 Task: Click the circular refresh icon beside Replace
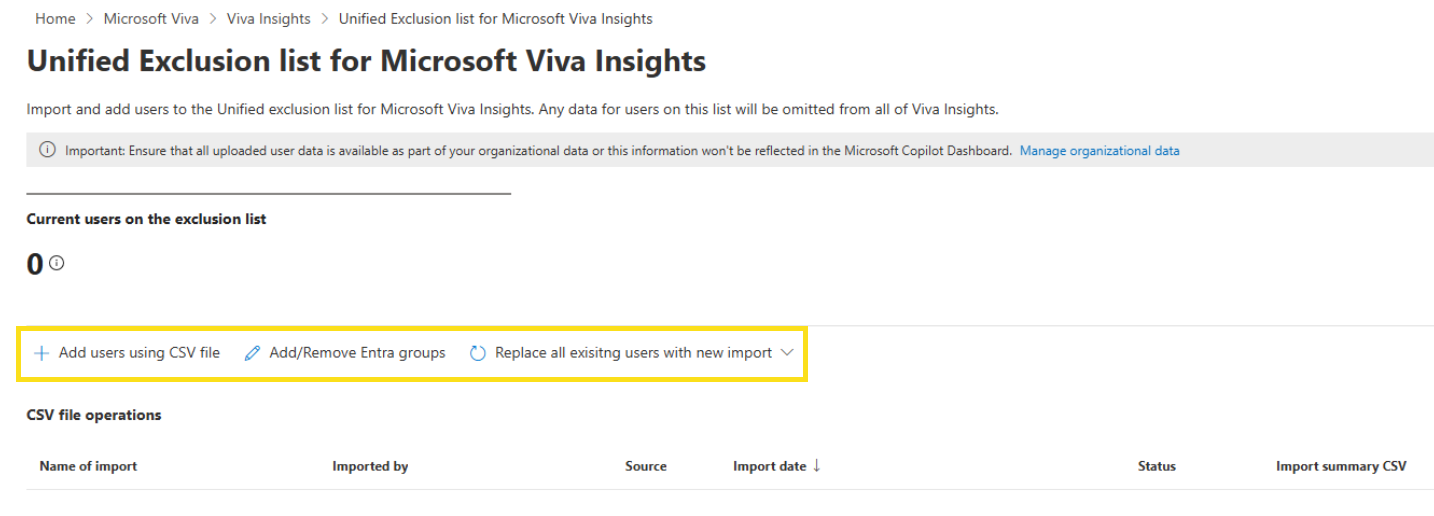click(x=478, y=353)
